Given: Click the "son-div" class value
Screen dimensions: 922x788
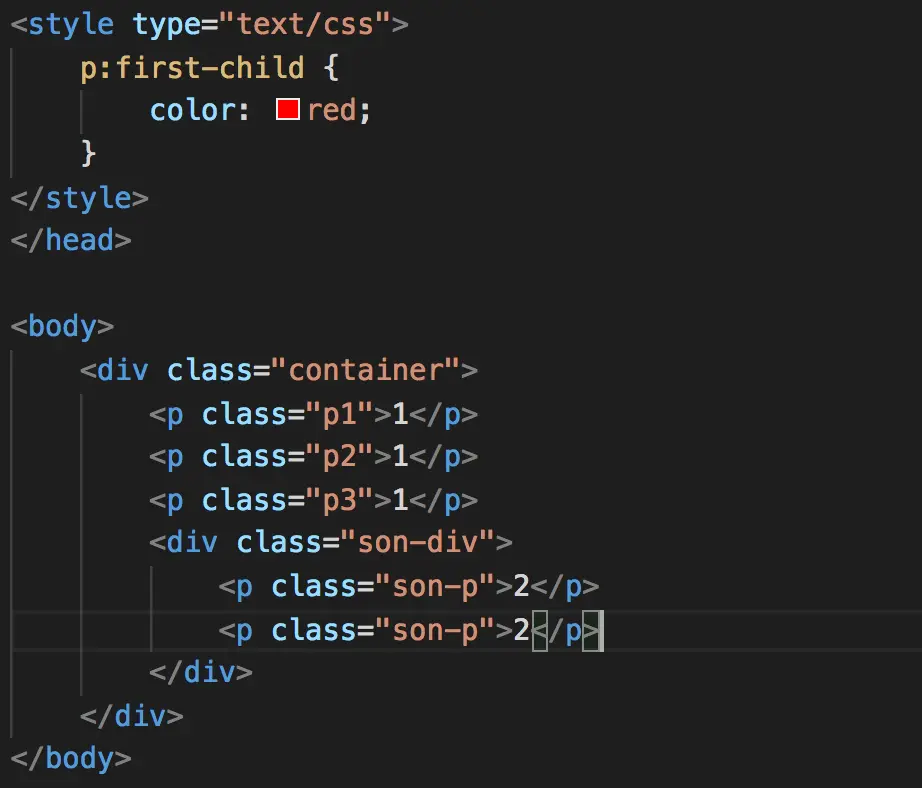Looking at the screenshot, I should click(x=417, y=542).
